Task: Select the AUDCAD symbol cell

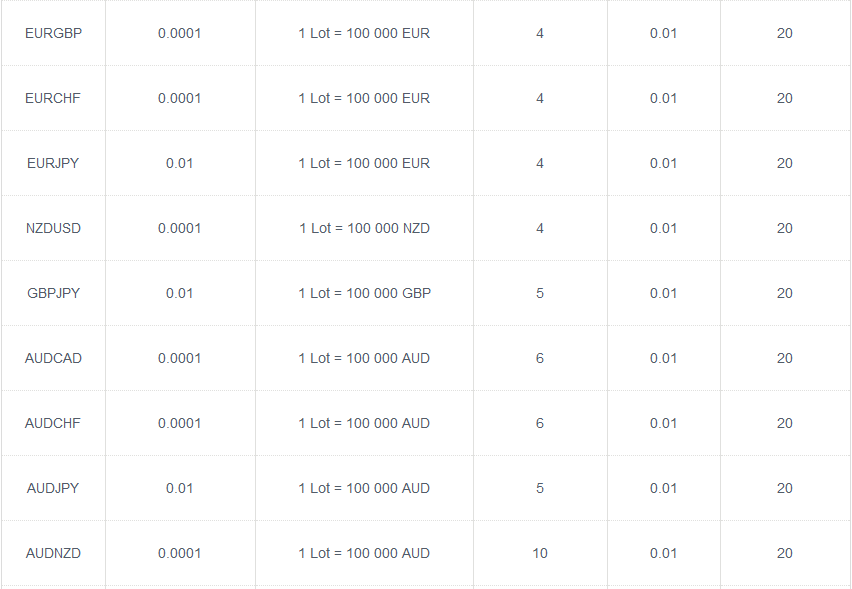Action: (53, 358)
